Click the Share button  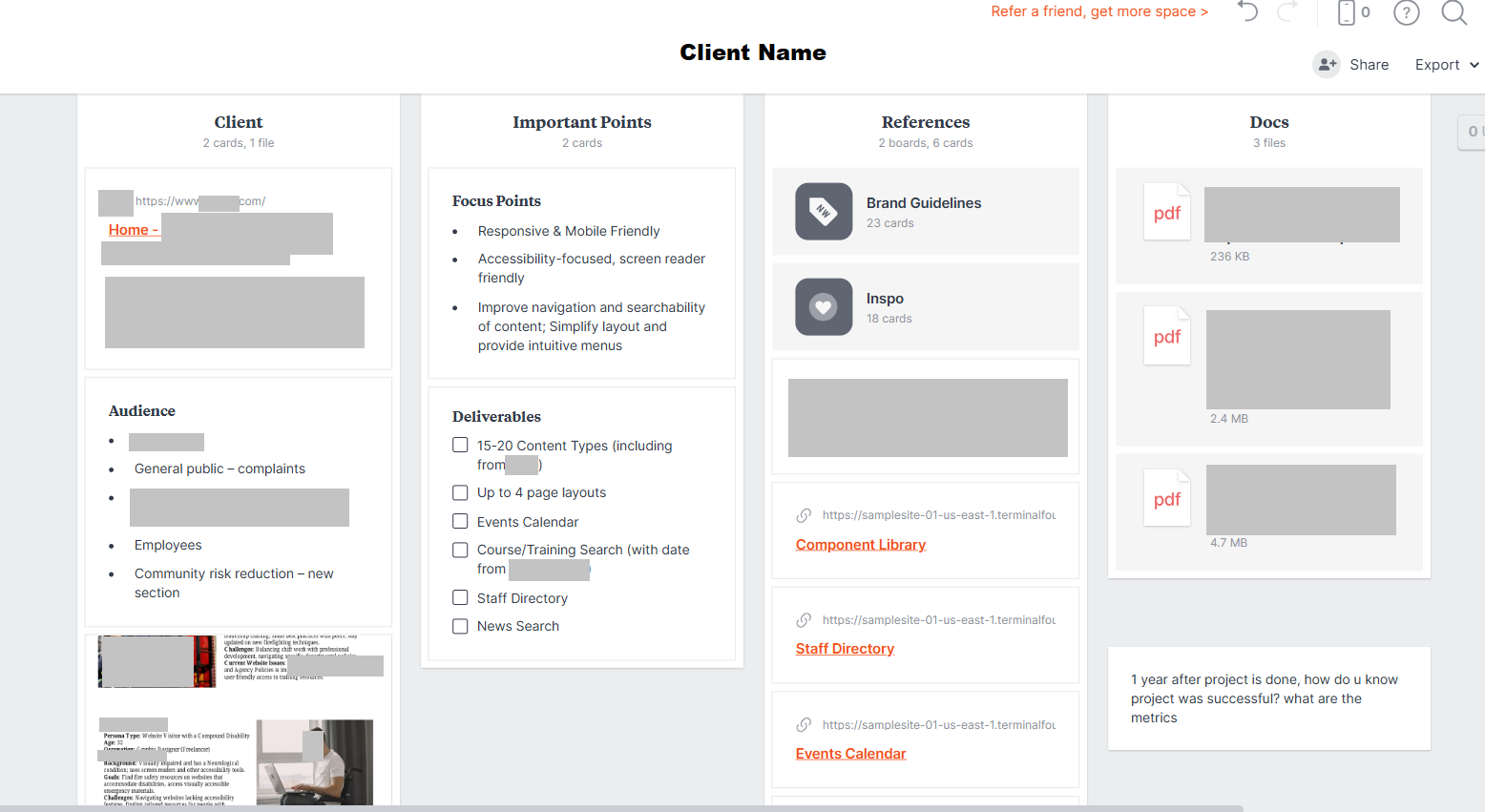pyautogui.click(x=1351, y=65)
